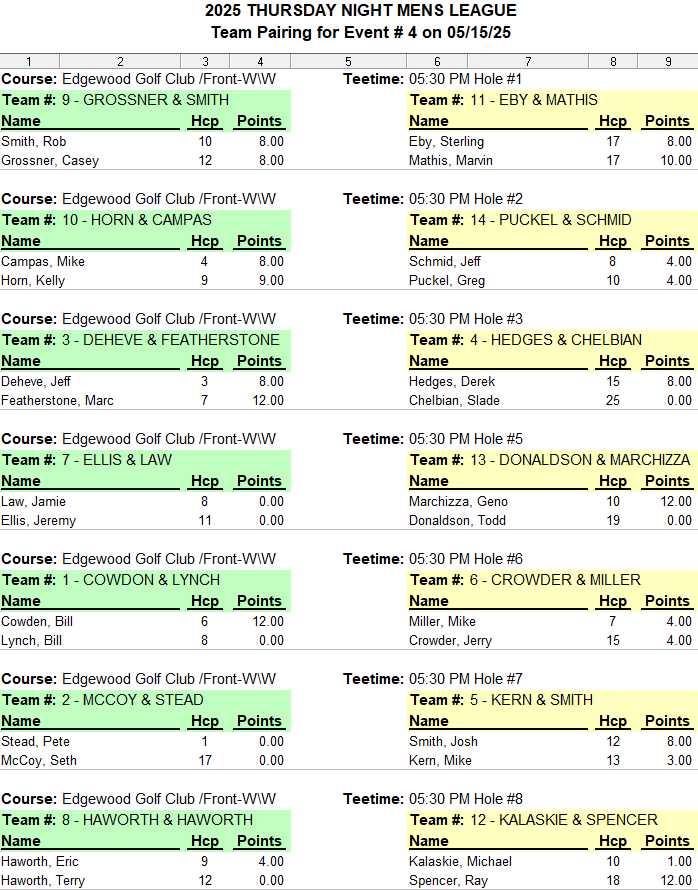Click Team 5 Kern & Smith header
The width and height of the screenshot is (698, 890).
click(x=552, y=700)
